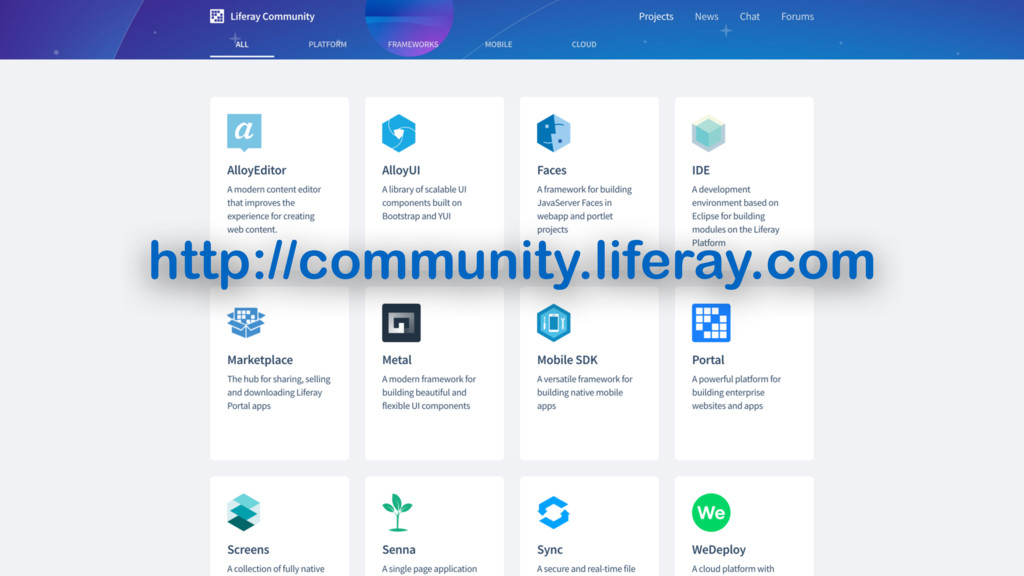
Task: Click 'A single page application' text
Action: [430, 569]
